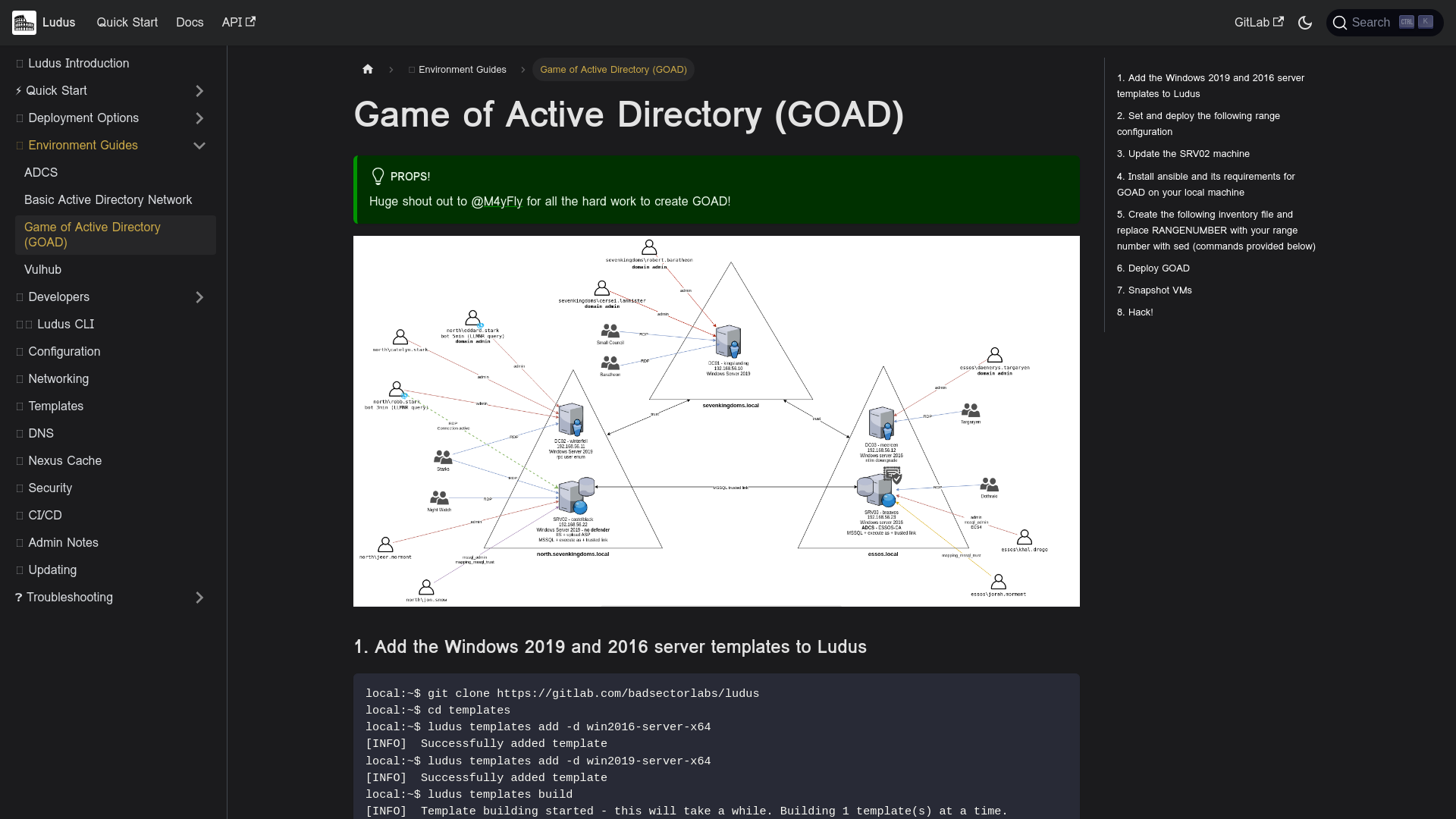Click the 'git clone' command line
Image resolution: width=1456 pixels, height=819 pixels.
[562, 694]
